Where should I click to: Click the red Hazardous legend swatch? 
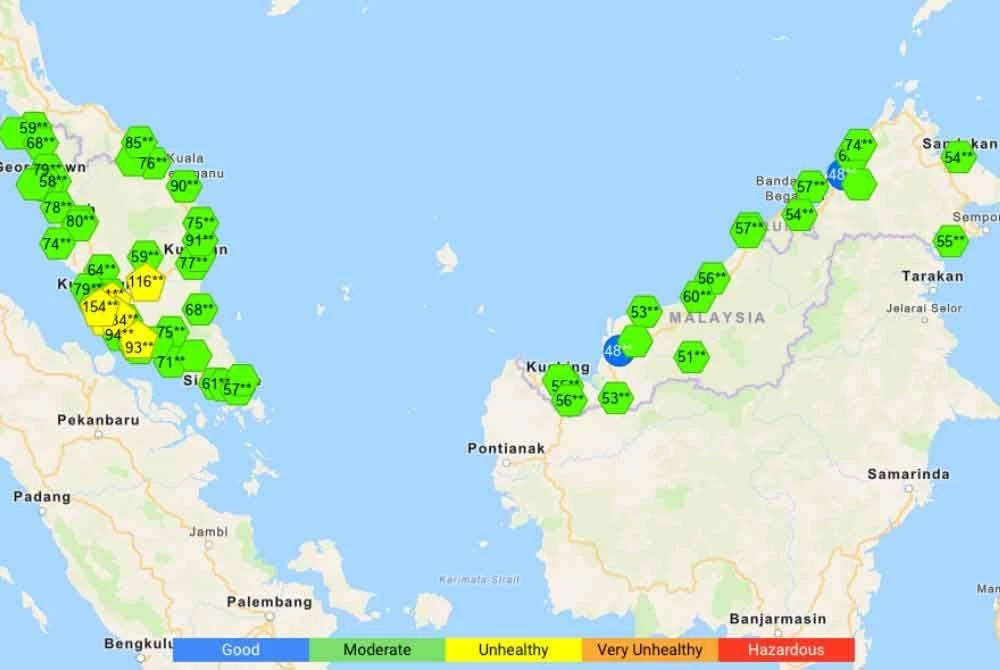(786, 650)
